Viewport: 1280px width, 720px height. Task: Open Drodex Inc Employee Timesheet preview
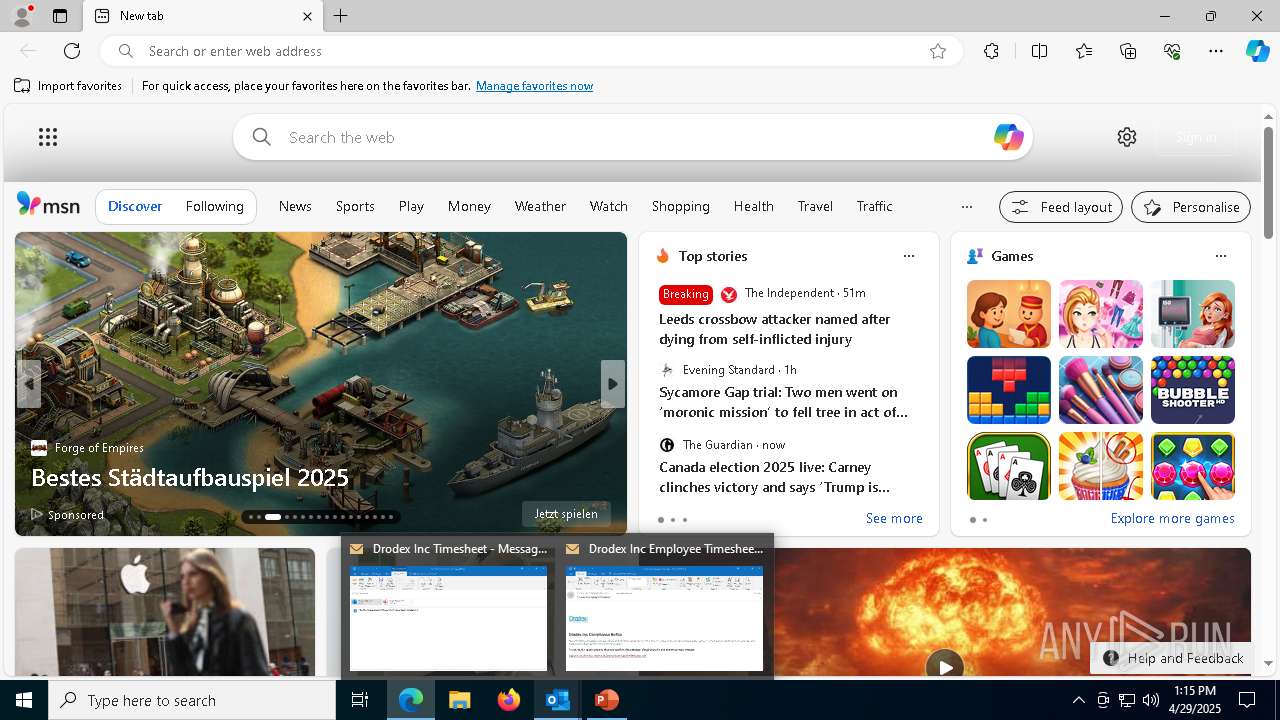click(x=664, y=608)
